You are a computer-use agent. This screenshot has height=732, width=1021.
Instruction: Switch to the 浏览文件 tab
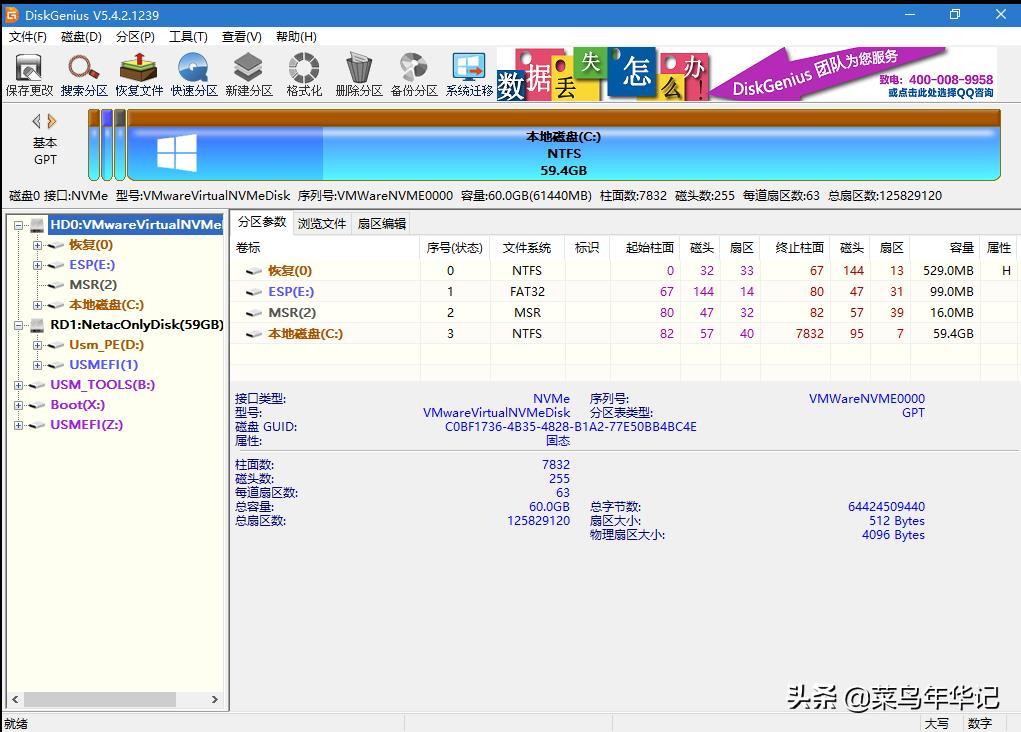pyautogui.click(x=321, y=223)
